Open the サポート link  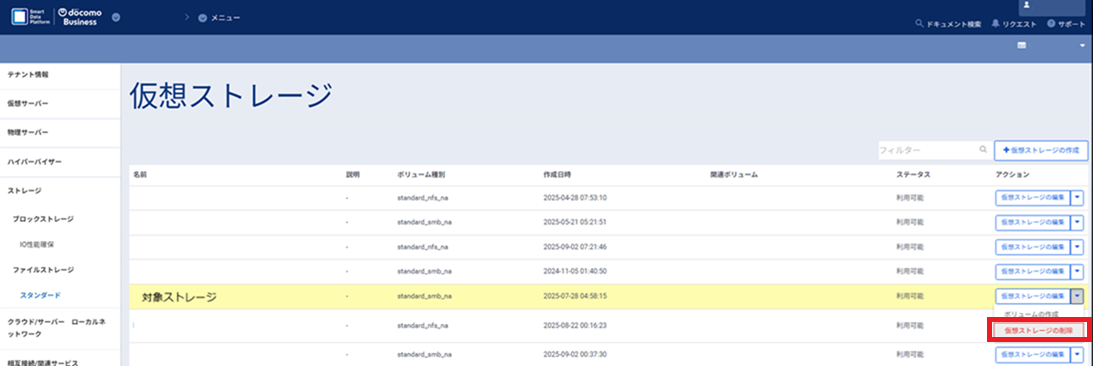click(x=1071, y=24)
